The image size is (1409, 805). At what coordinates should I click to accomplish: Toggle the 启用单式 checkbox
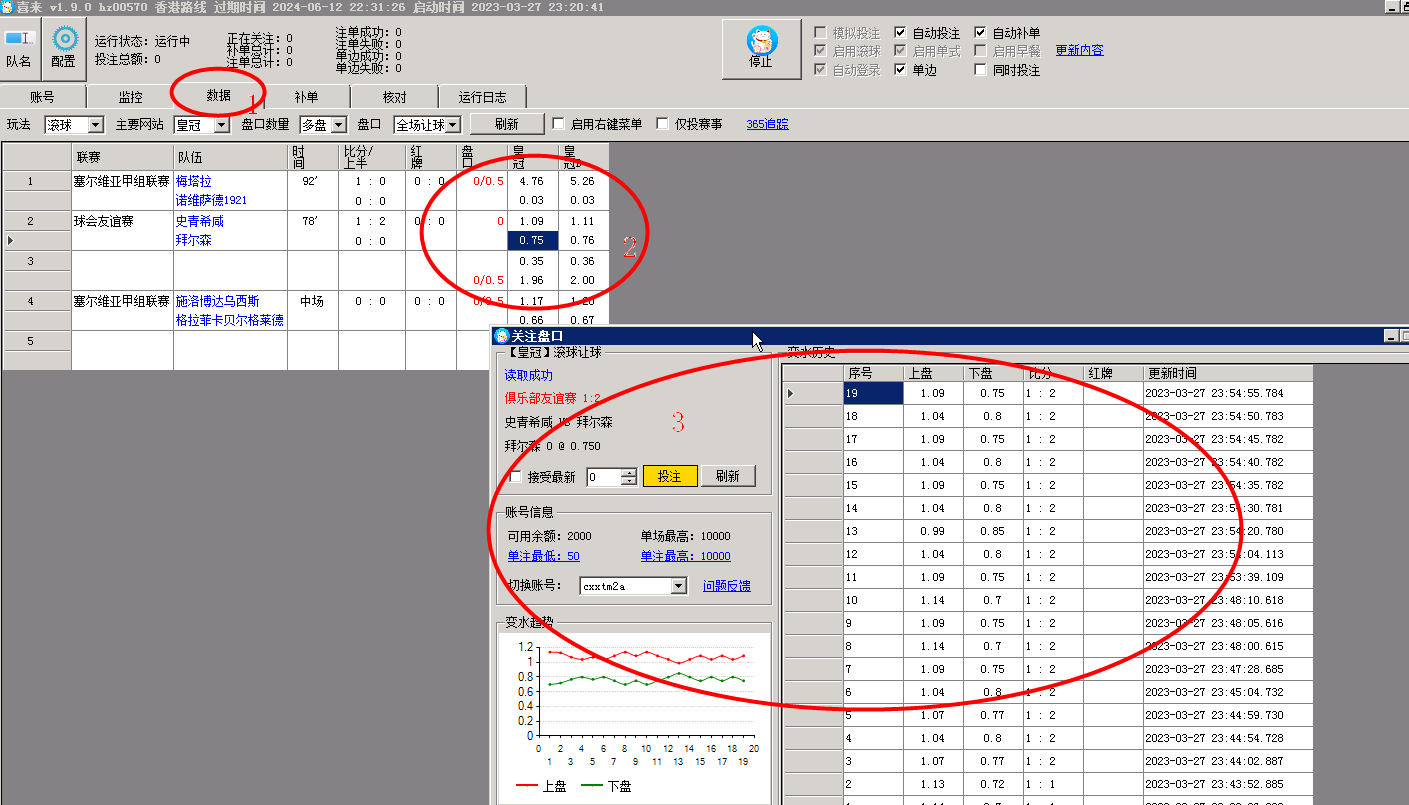[x=900, y=51]
